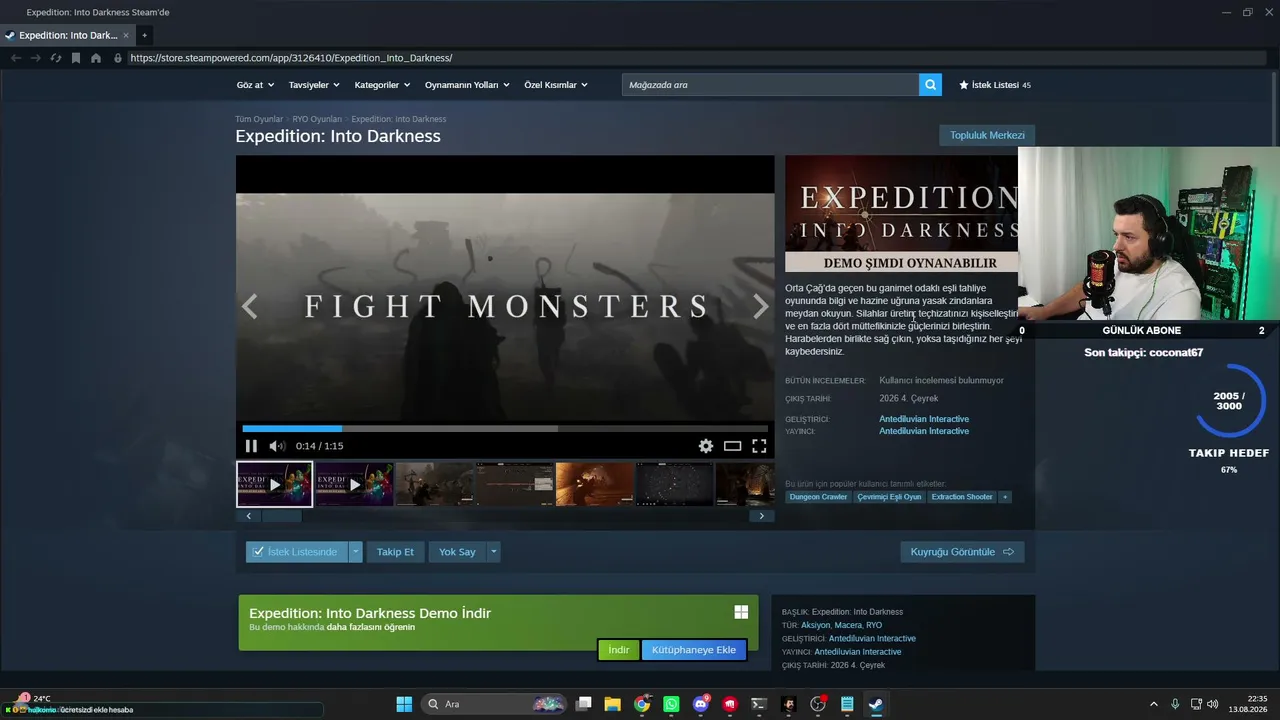Click the padlock security icon
The width and height of the screenshot is (1280, 720).
click(118, 58)
